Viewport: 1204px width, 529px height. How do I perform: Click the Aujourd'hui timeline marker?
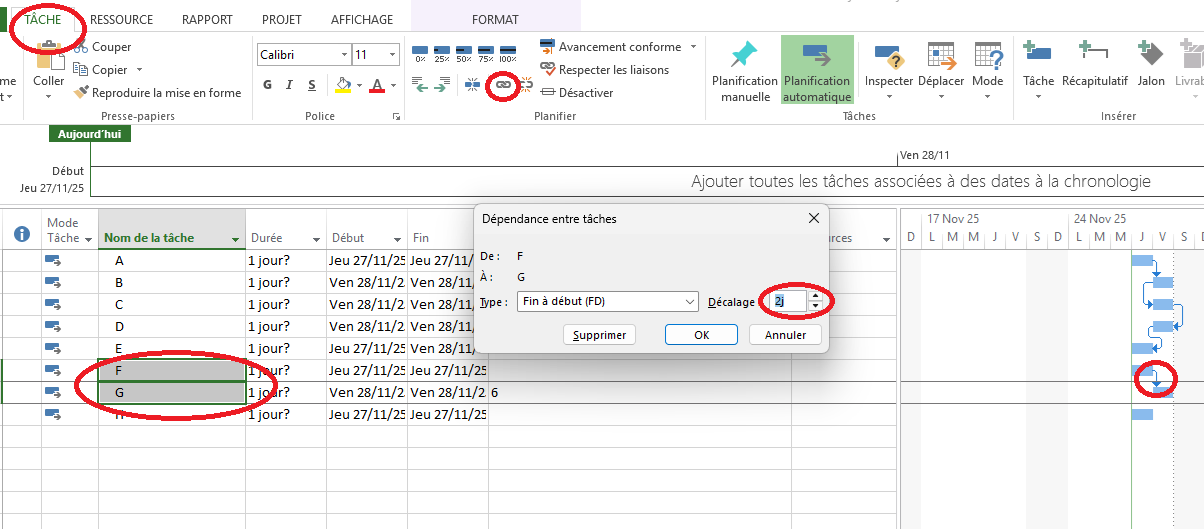point(89,134)
